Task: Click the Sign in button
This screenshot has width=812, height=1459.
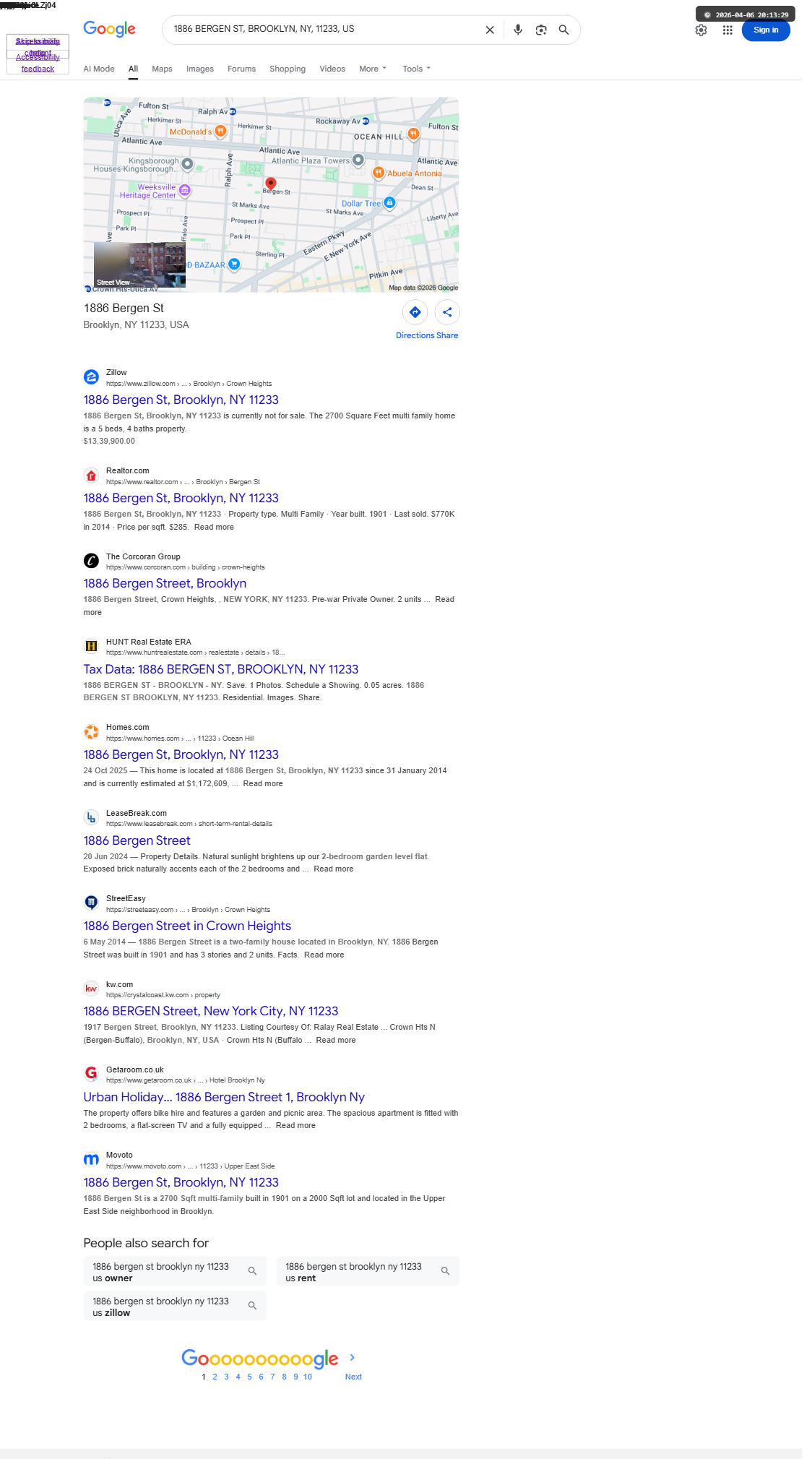Action: point(766,30)
